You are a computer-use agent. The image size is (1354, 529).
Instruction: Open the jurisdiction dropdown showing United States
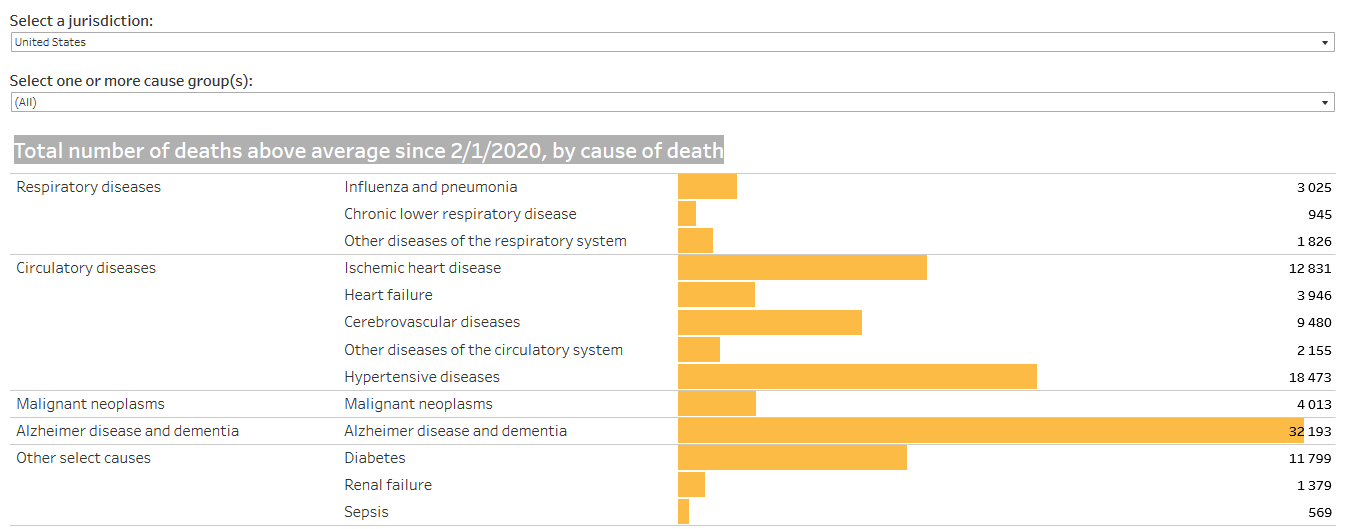(671, 42)
